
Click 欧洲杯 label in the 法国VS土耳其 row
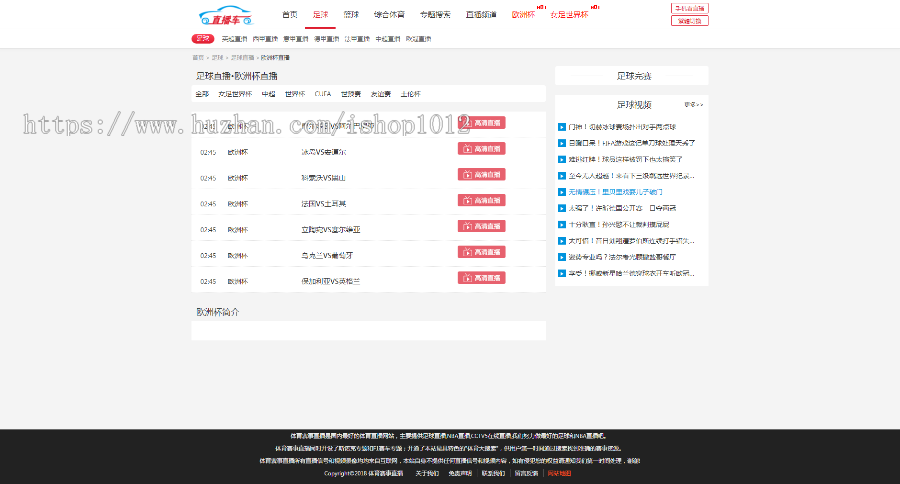[238, 204]
